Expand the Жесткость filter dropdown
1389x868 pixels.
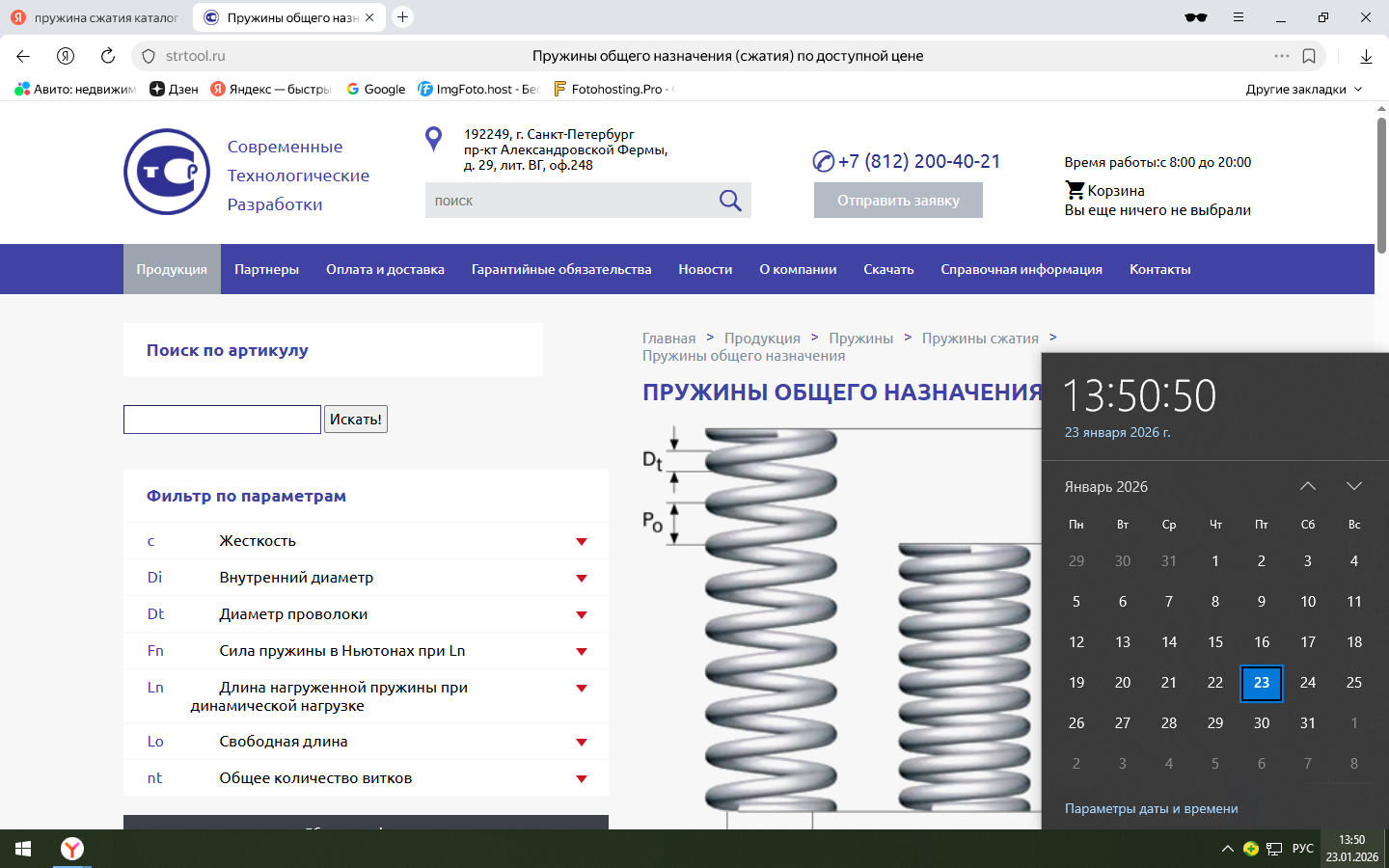(582, 541)
